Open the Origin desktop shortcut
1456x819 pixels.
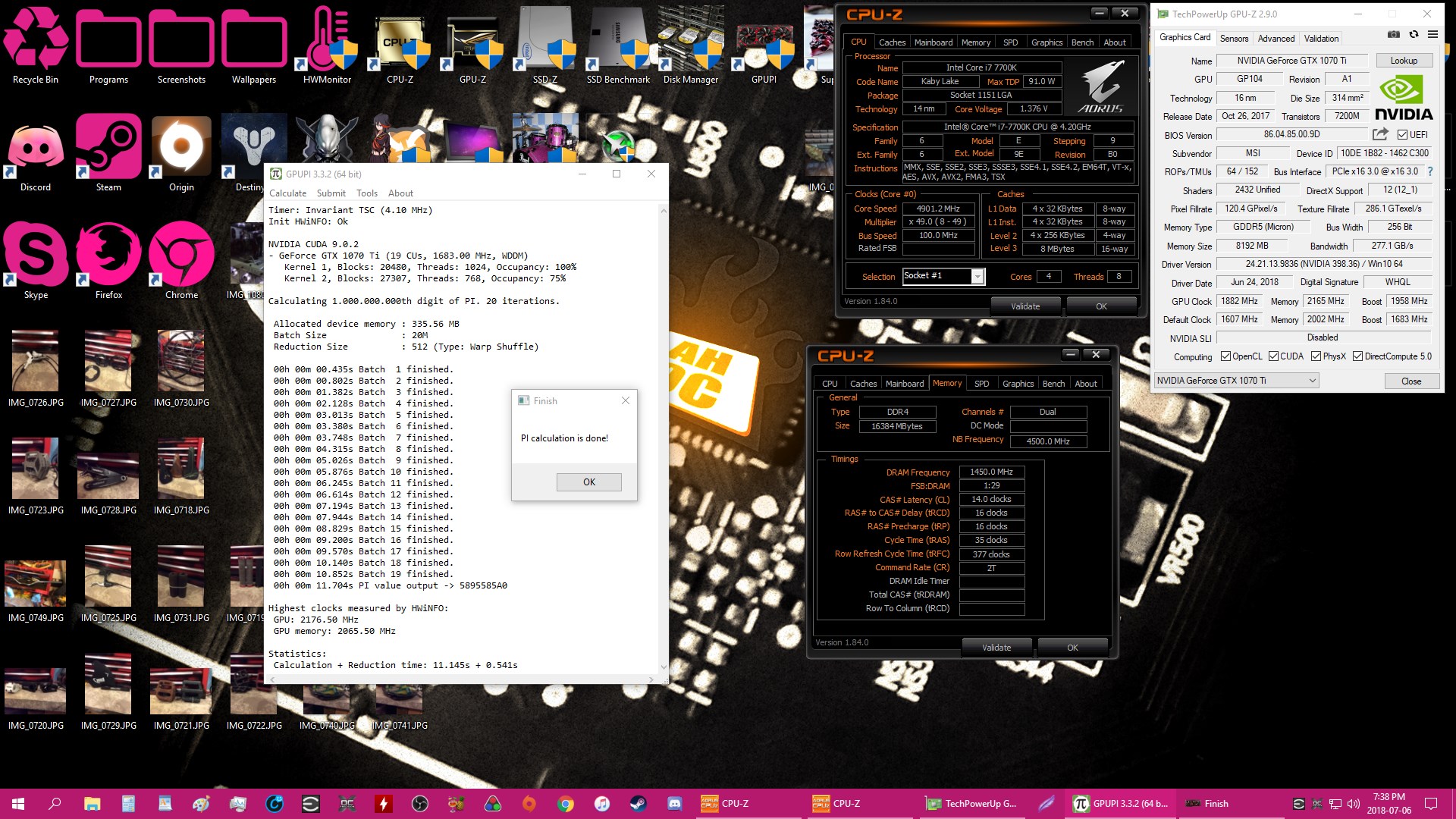tap(181, 153)
